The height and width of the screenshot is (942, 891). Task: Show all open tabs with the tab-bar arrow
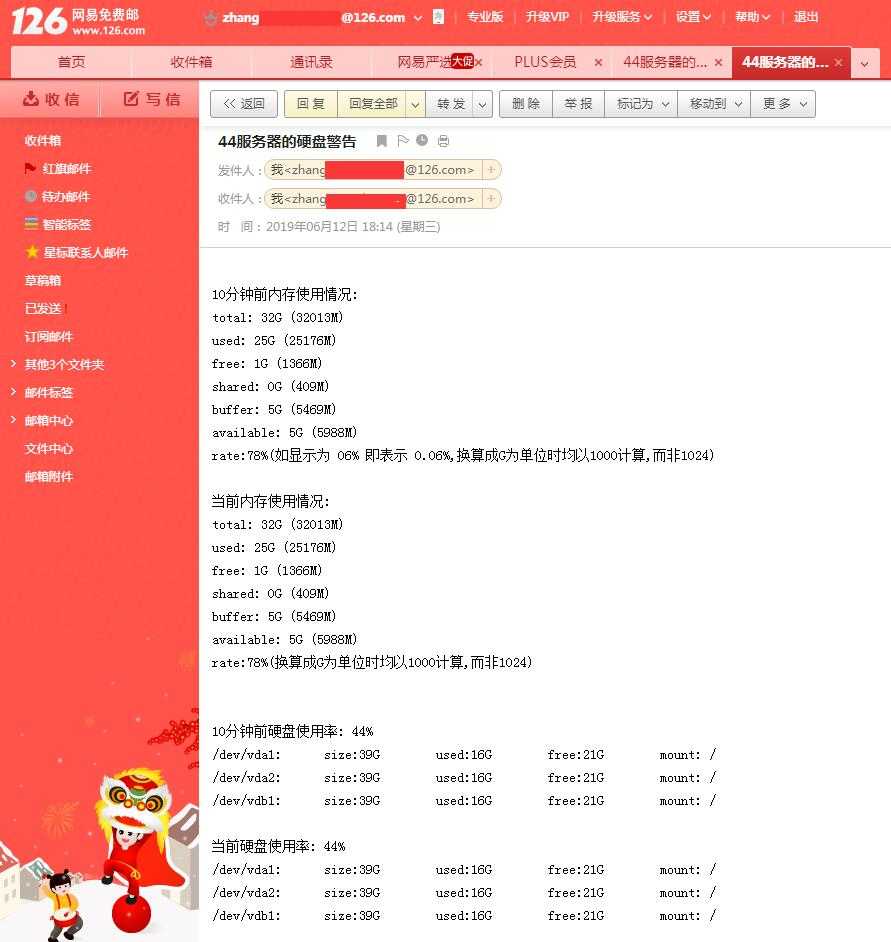coord(865,63)
